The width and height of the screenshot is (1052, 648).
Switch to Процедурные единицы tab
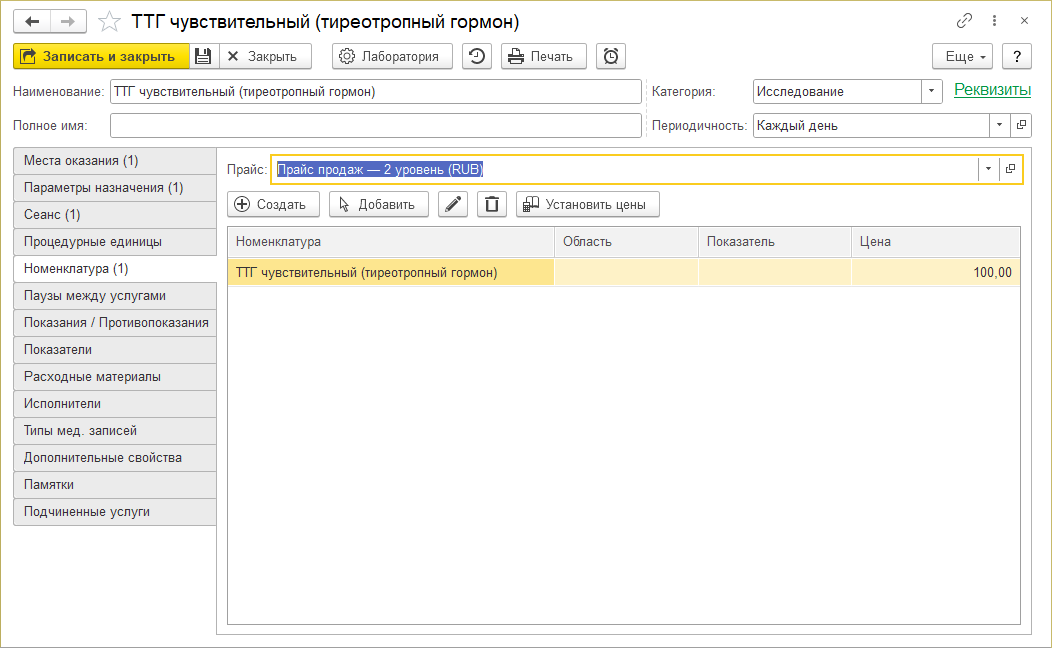click(x=115, y=241)
